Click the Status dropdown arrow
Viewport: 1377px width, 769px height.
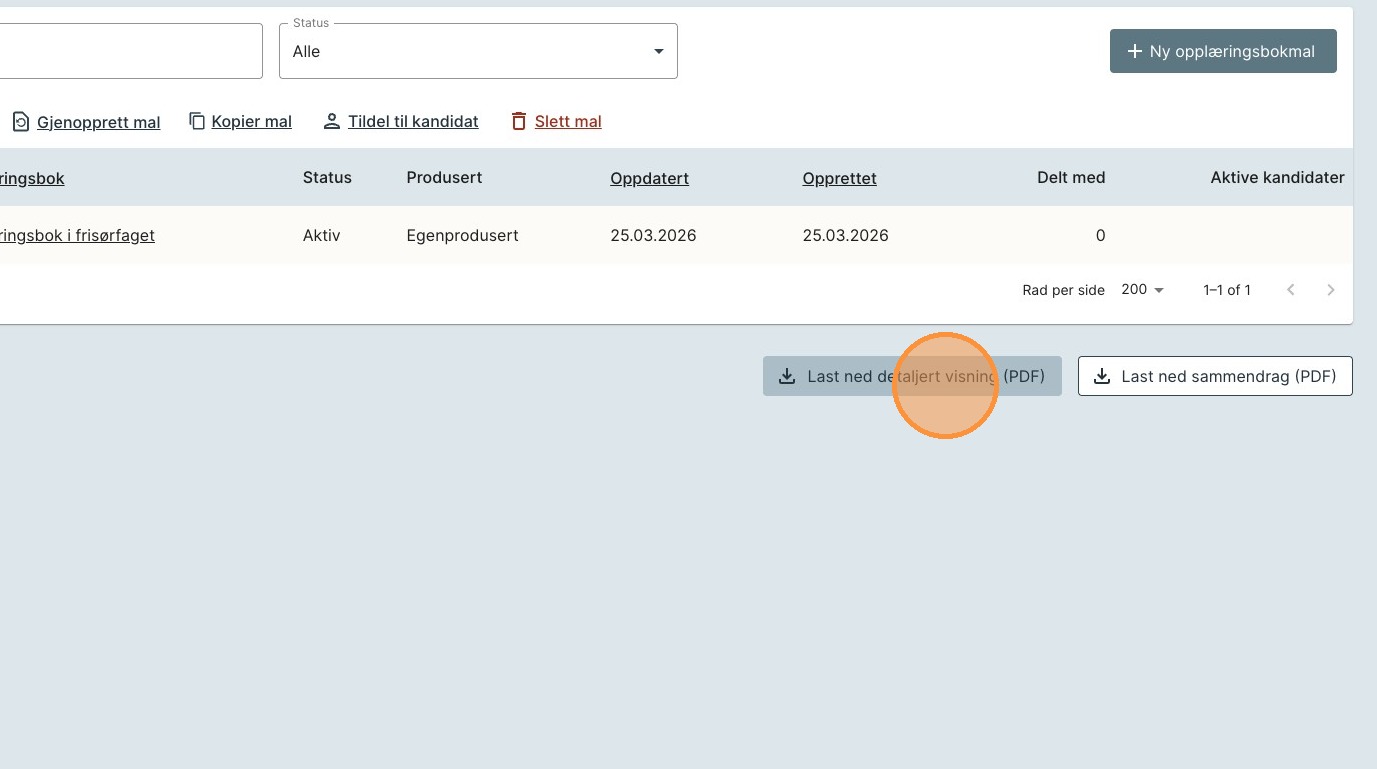658,51
